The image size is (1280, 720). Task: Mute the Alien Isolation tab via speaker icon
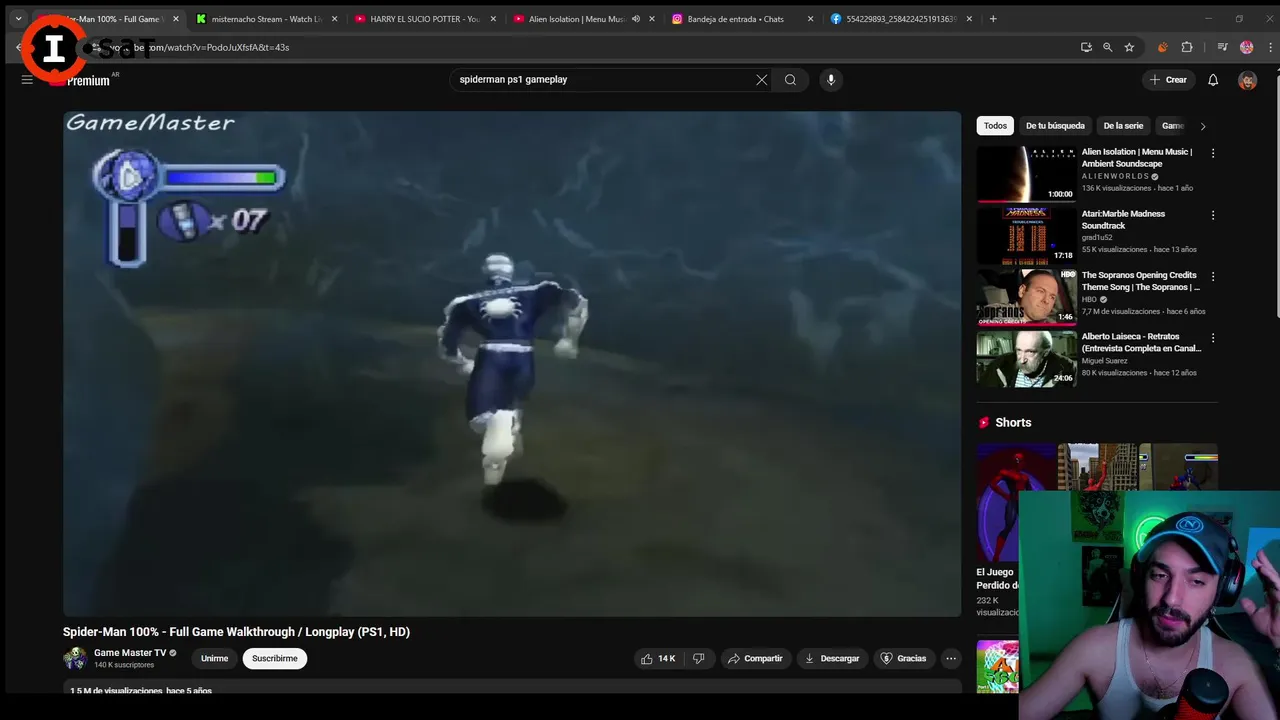pos(635,19)
